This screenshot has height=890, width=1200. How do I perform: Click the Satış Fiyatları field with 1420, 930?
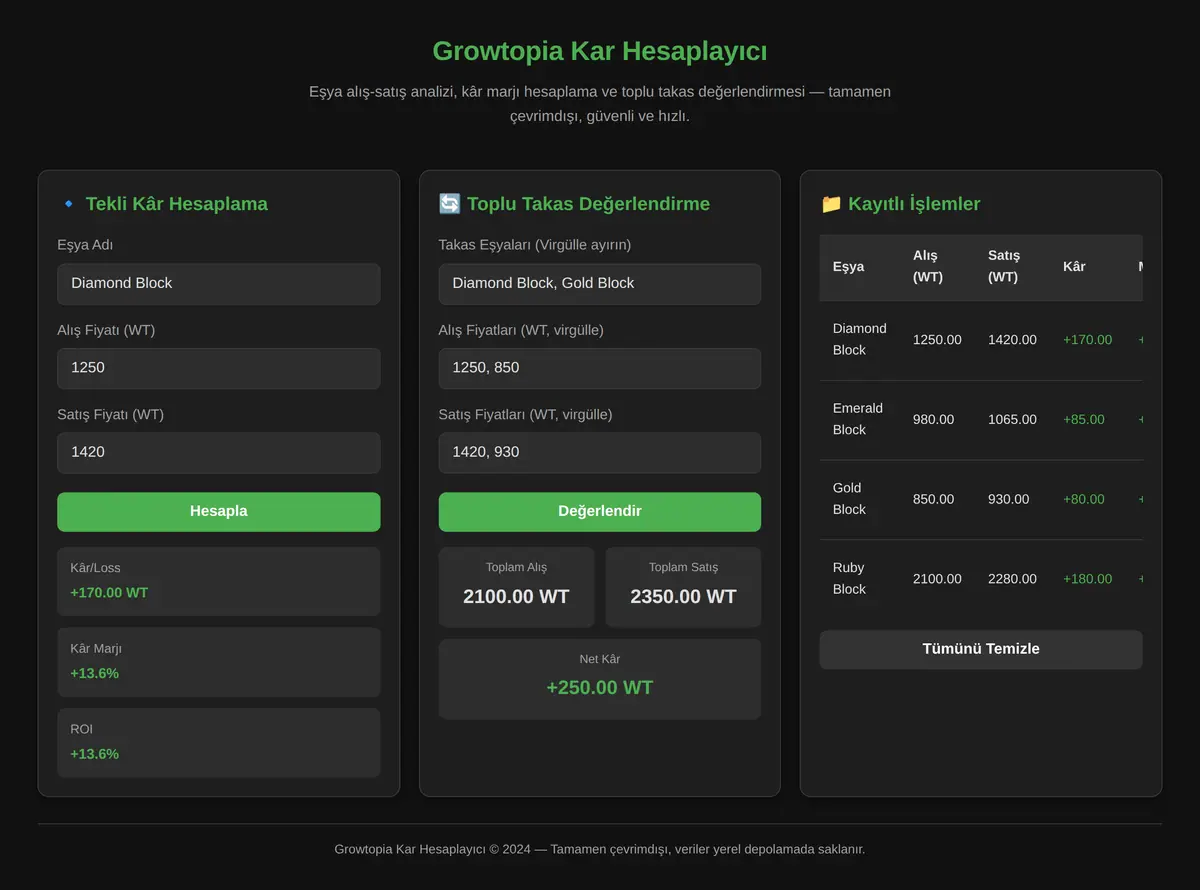[x=599, y=452]
